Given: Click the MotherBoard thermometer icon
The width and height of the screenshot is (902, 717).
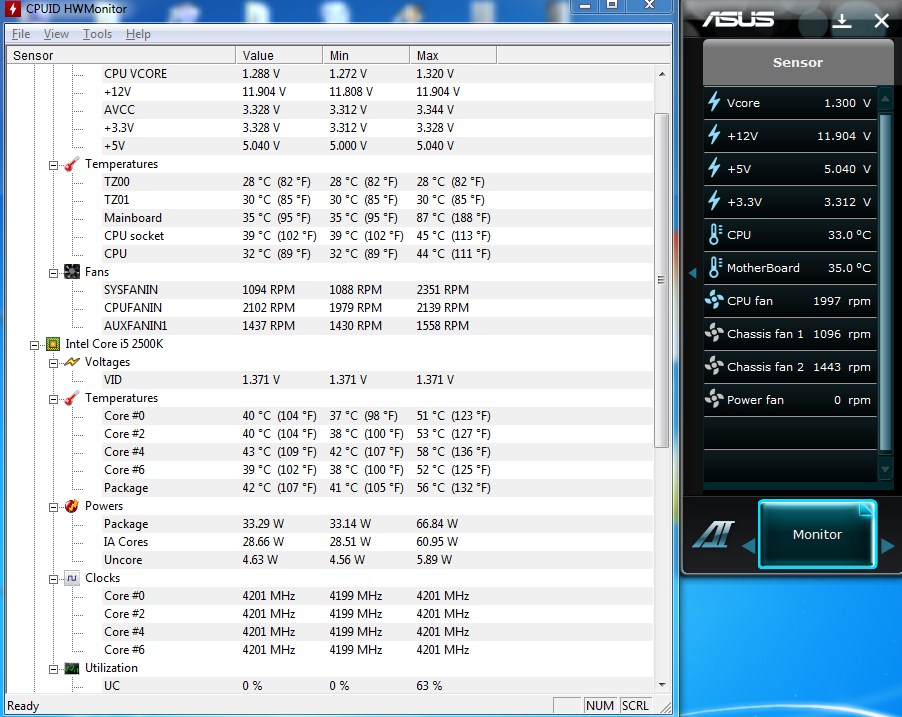Looking at the screenshot, I should (714, 267).
